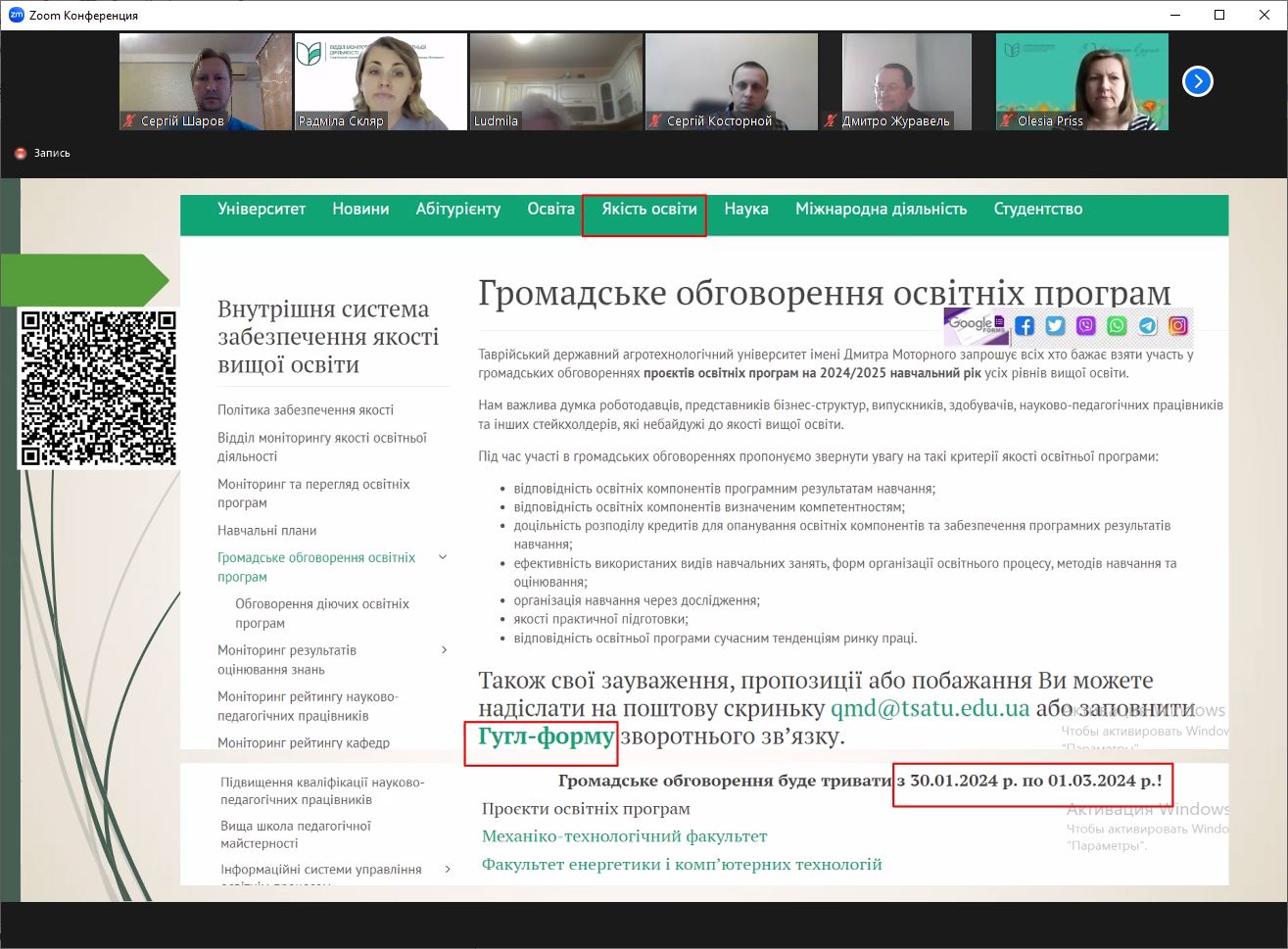The width and height of the screenshot is (1288, 949).
Task: Collapse the Громадське обговорення освітніх програм submenu chevron
Action: click(x=443, y=557)
